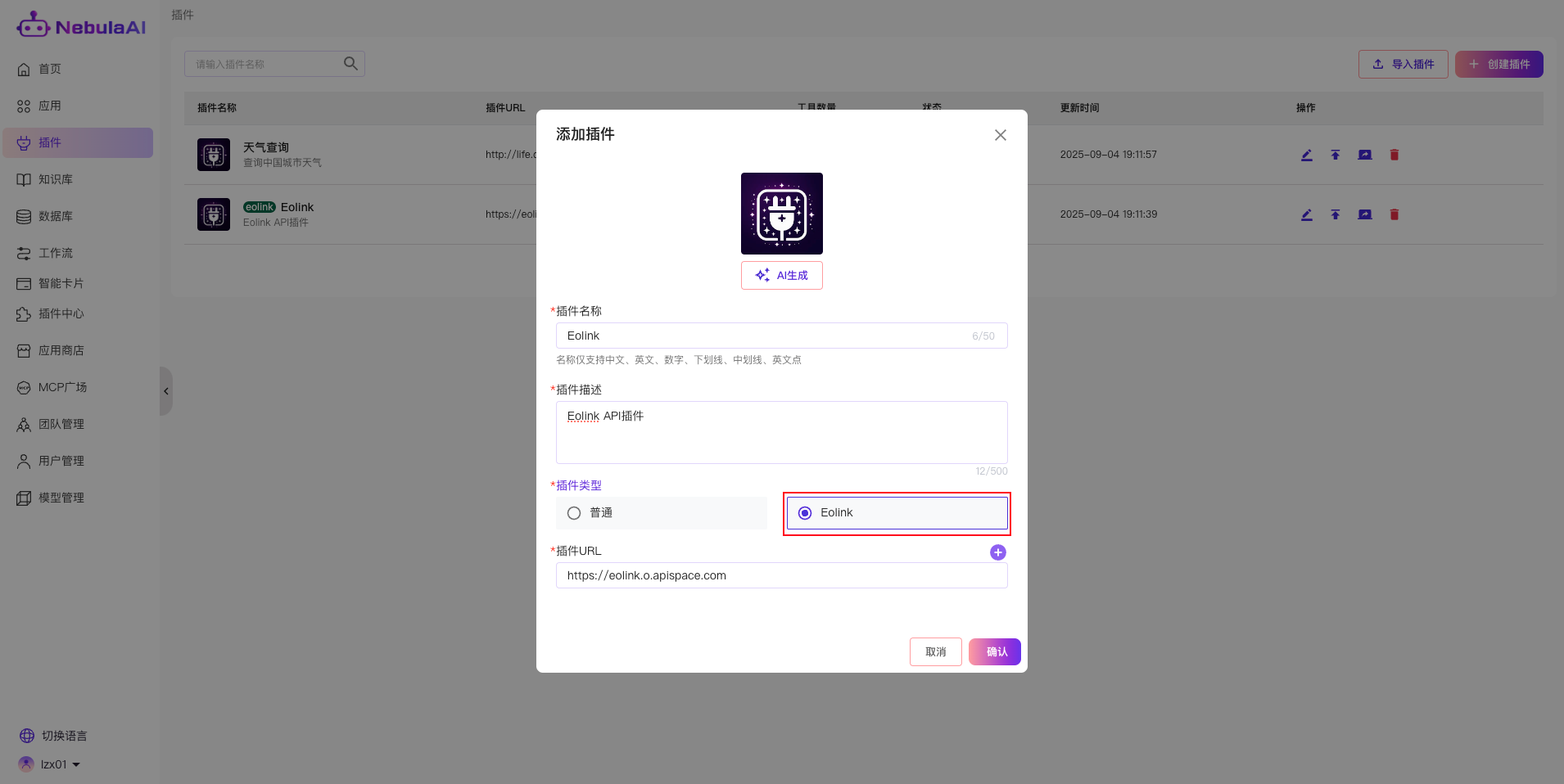
Task: Click the 插件URL input field
Action: pos(781,575)
